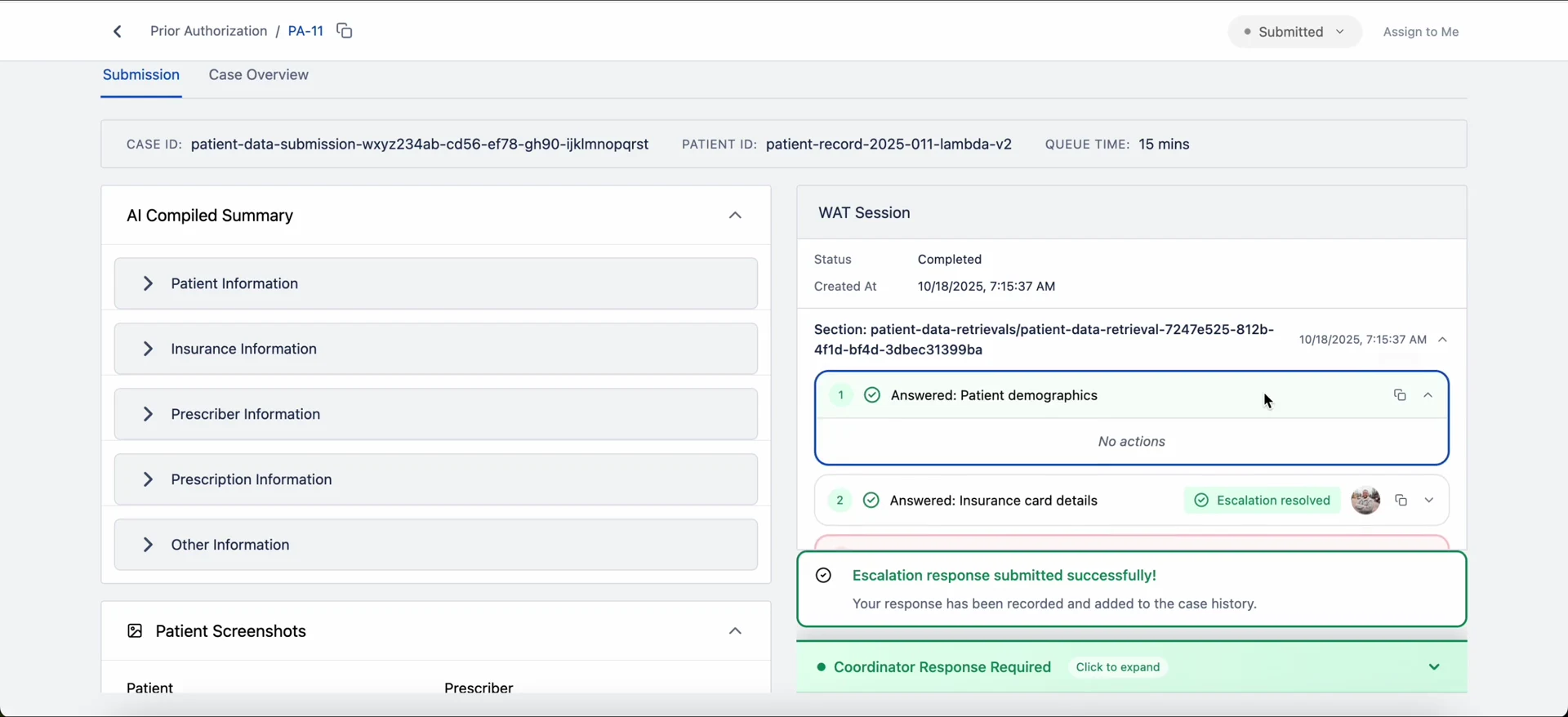Click the PA-11 breadcrumb link
Image resolution: width=1568 pixels, height=717 pixels.
tap(305, 31)
